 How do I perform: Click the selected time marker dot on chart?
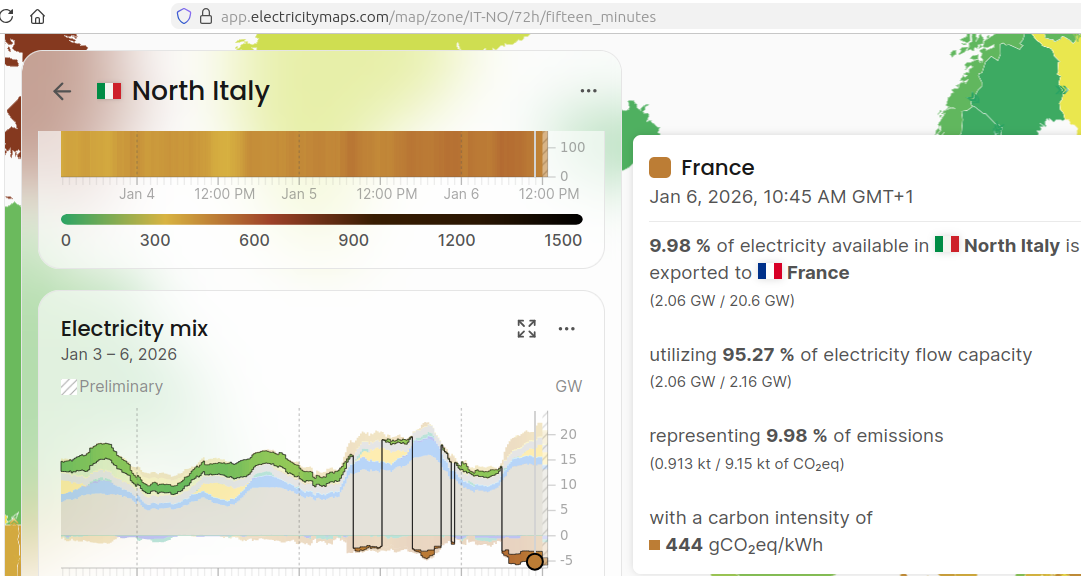[535, 561]
